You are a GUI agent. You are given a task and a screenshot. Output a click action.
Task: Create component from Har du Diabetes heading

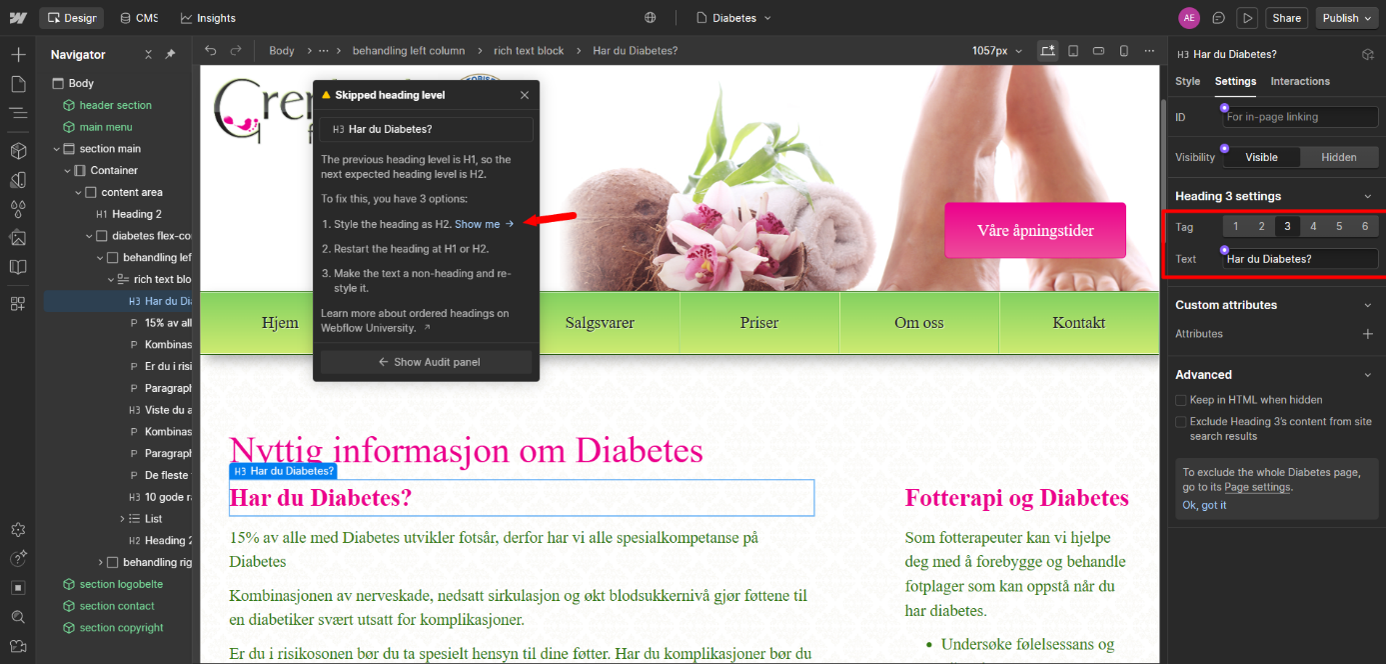pos(1367,54)
